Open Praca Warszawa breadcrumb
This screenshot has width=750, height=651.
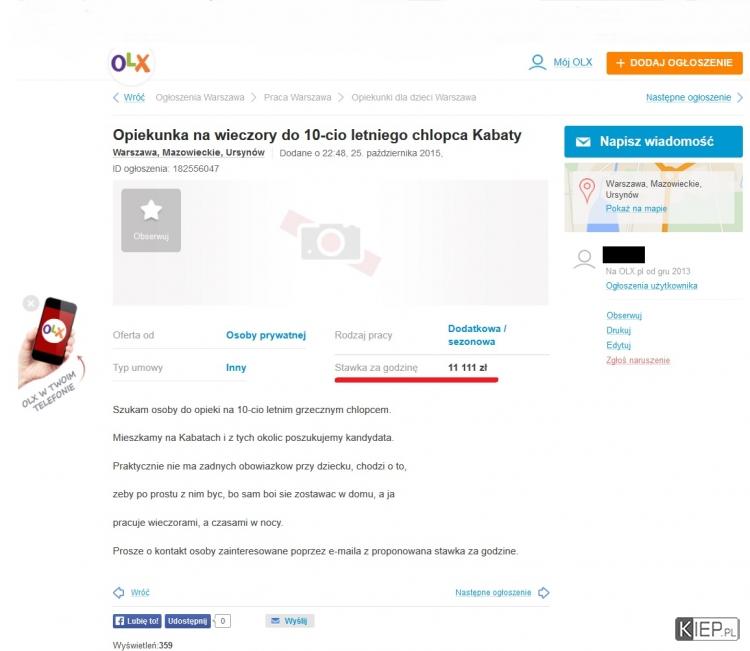(x=298, y=98)
